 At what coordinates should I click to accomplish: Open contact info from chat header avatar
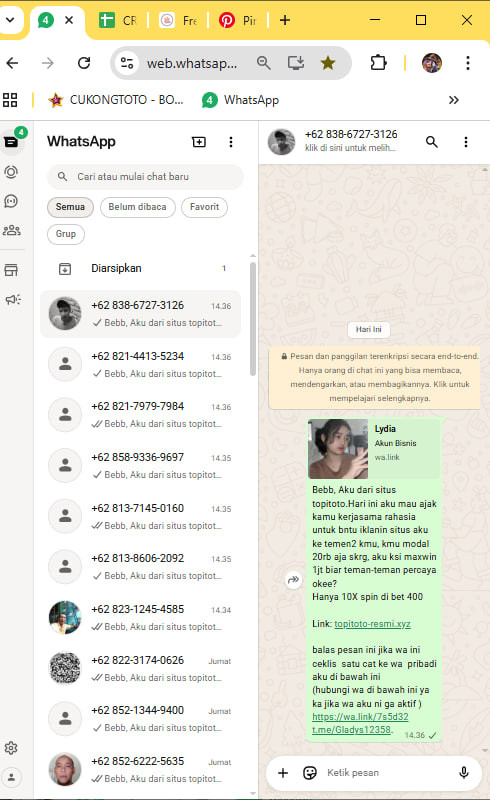coord(281,142)
